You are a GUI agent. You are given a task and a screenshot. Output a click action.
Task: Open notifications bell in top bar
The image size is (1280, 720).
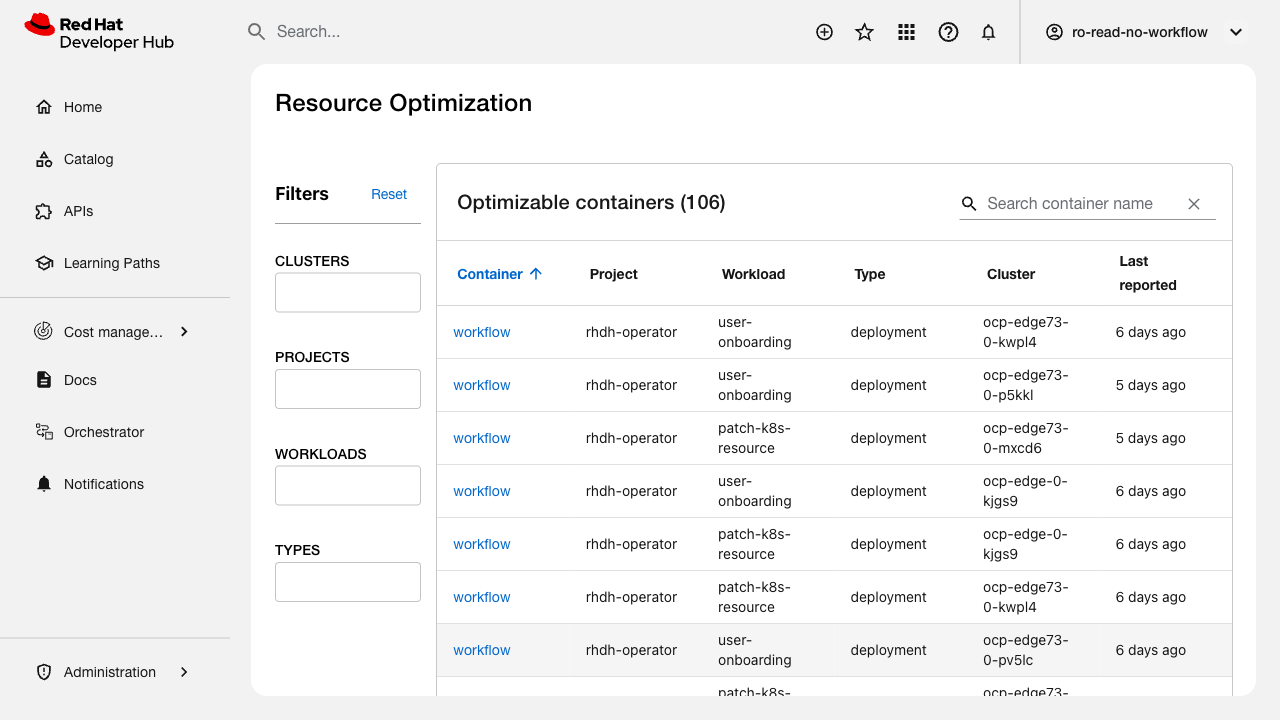(x=989, y=32)
